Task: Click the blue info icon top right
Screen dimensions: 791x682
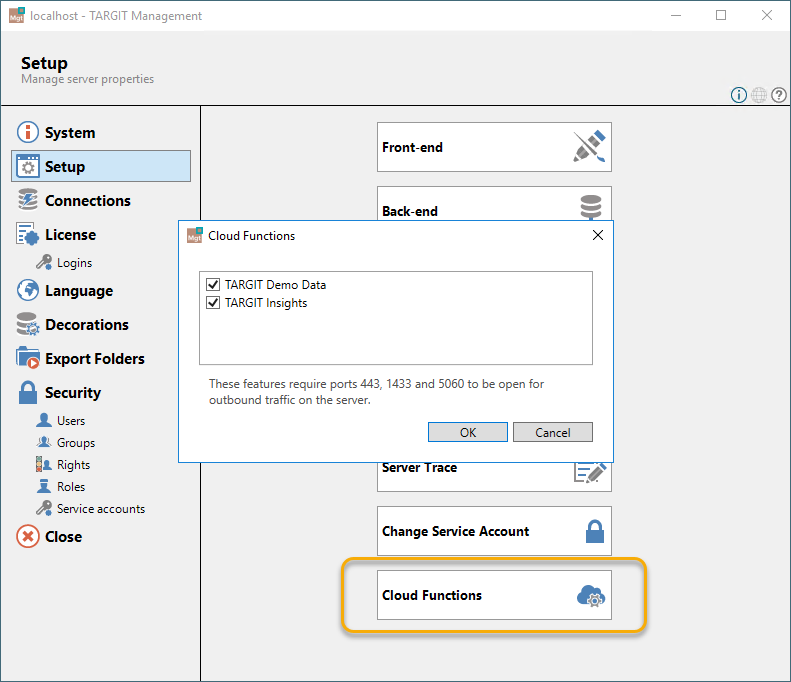Action: pos(739,95)
